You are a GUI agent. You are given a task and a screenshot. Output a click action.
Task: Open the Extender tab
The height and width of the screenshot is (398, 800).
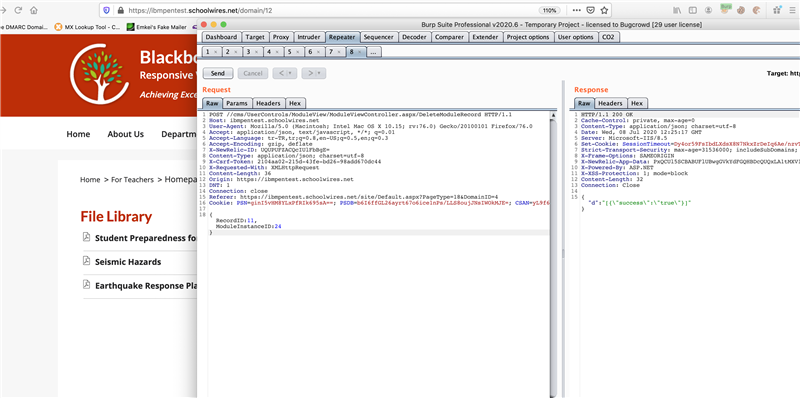[485, 37]
